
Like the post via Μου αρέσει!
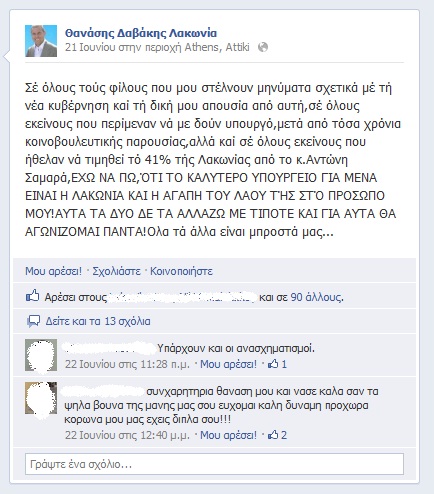point(53,271)
